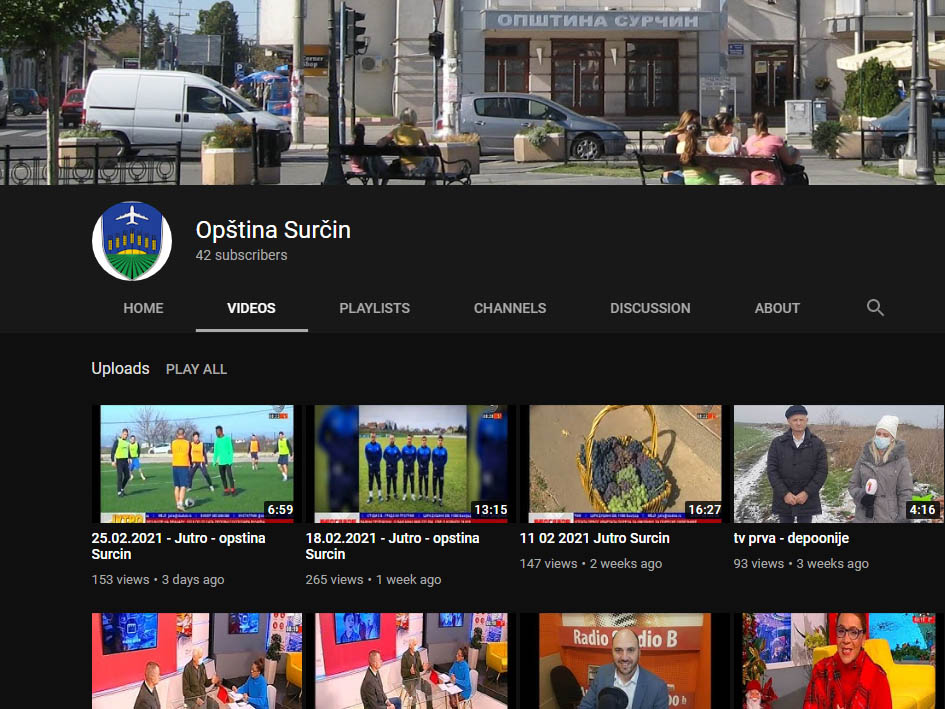Play the 25.02.2021 Jutro opstina Surcin video
Viewport: 945px width, 709px height.
[x=196, y=463]
